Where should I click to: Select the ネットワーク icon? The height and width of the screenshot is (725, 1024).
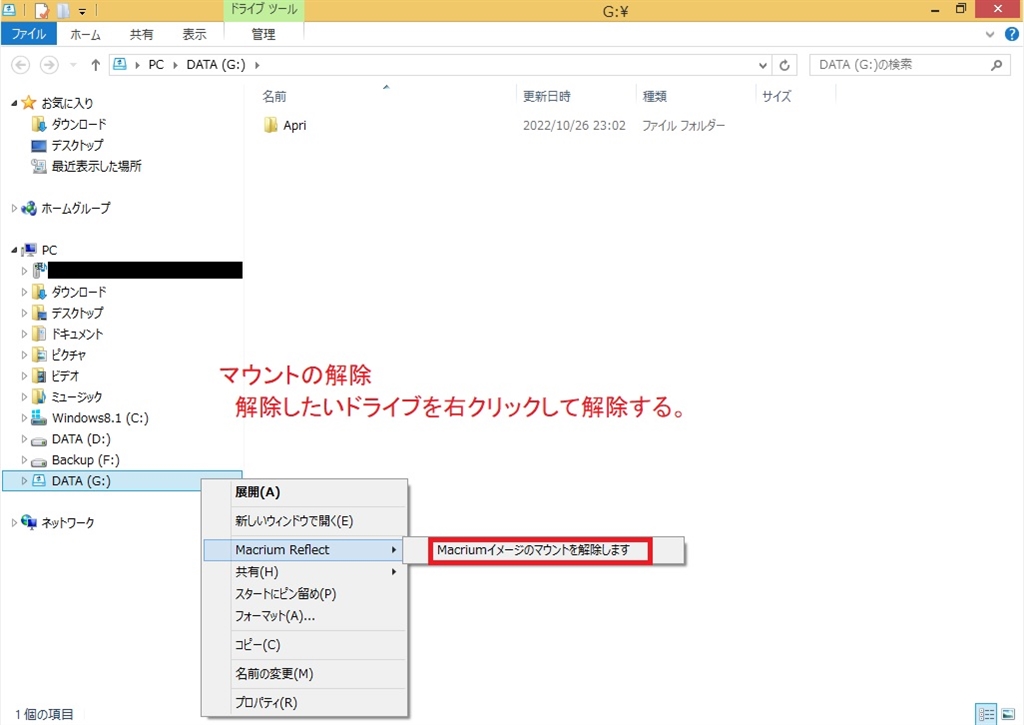pos(29,522)
